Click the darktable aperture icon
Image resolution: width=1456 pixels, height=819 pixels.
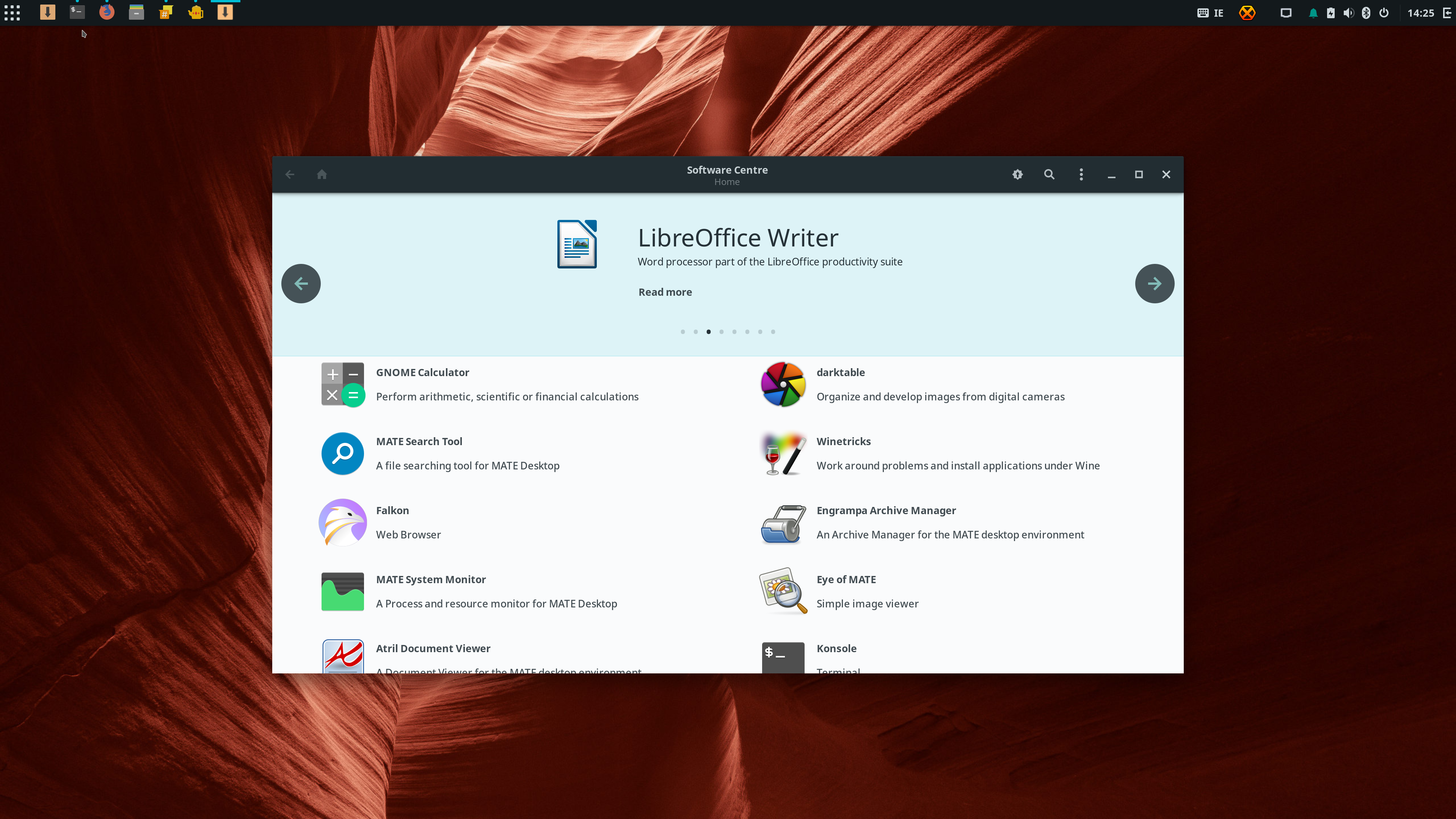(x=783, y=384)
